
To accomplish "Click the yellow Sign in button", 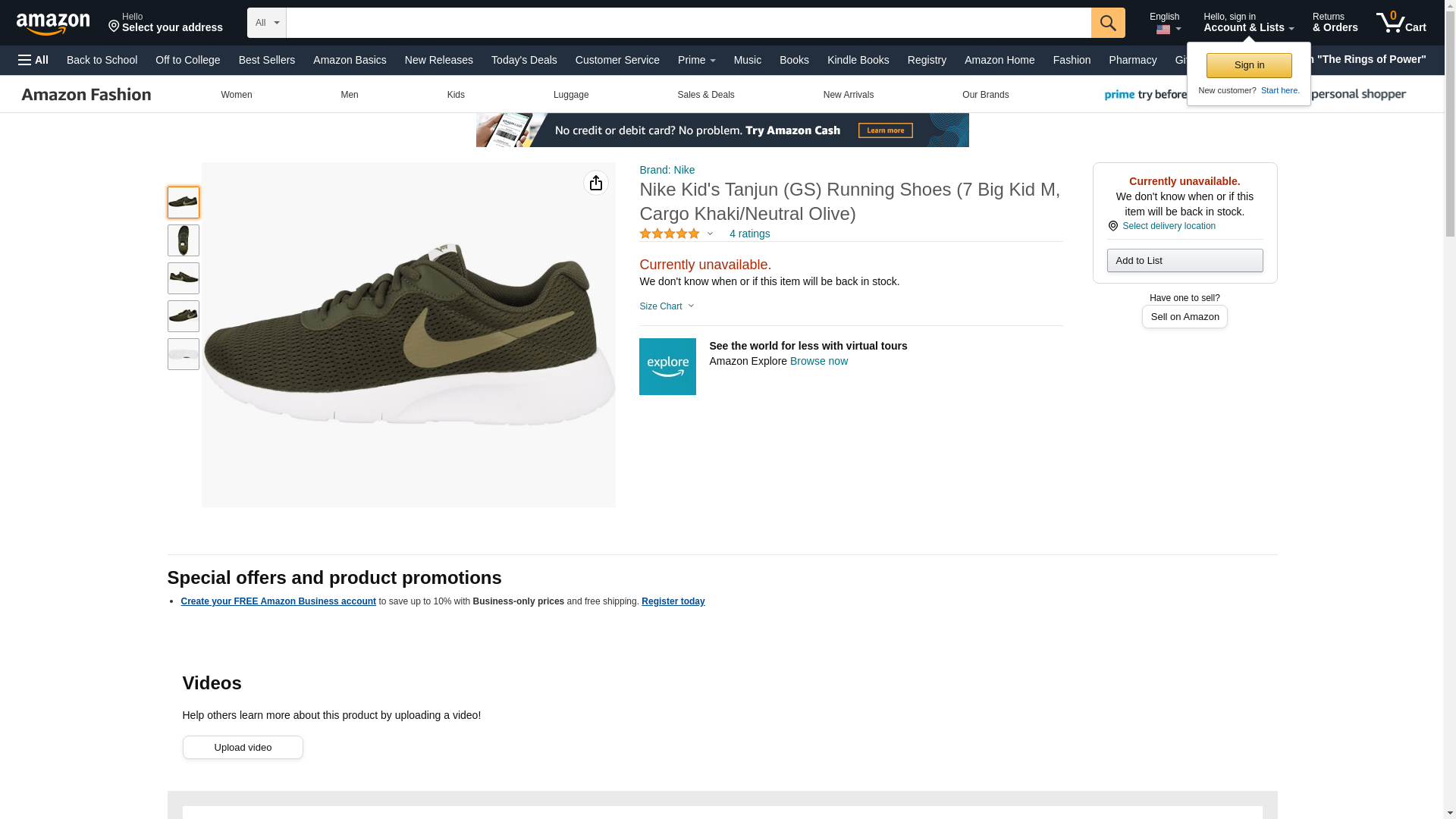I will pos(1248,65).
